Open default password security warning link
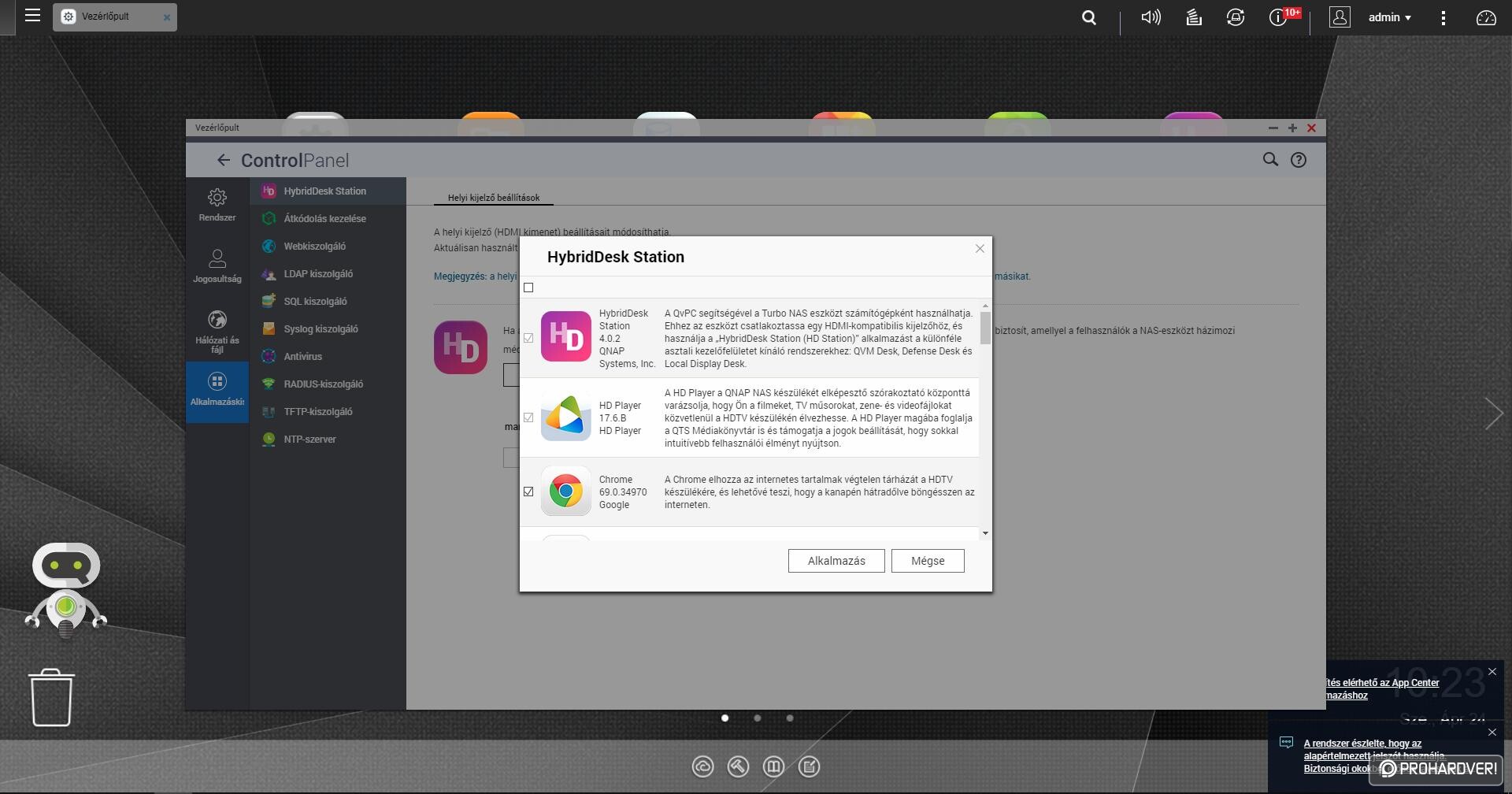Viewport: 1512px width, 794px height. (1374, 756)
